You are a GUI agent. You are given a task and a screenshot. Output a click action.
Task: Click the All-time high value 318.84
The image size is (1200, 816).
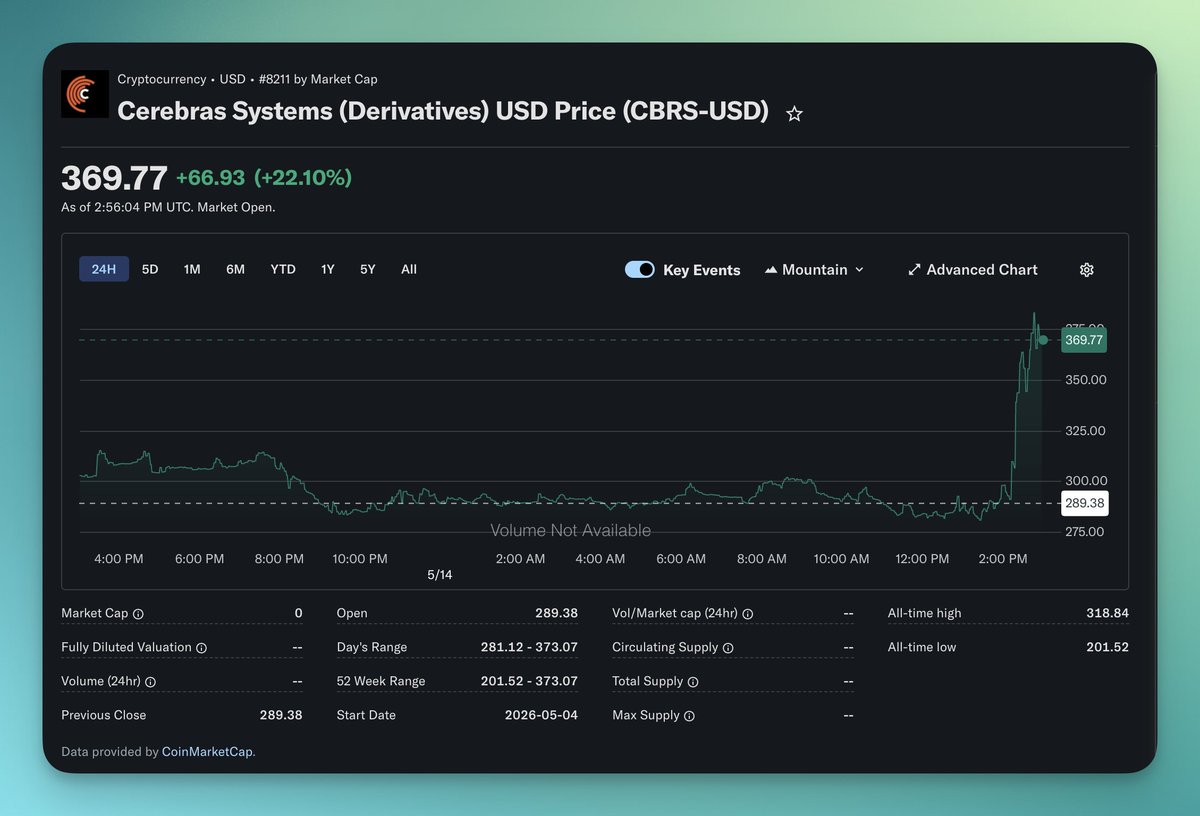pos(1107,614)
